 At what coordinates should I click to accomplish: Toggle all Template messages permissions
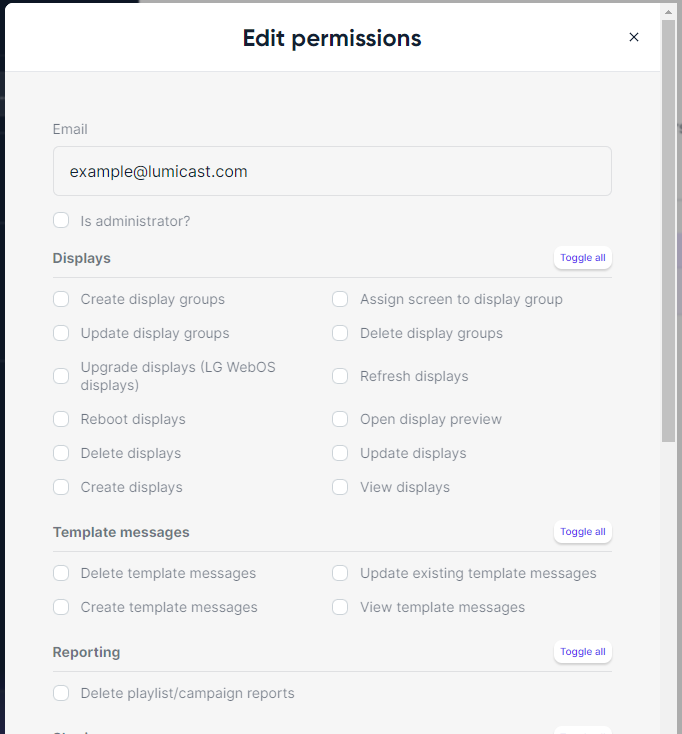(x=583, y=532)
